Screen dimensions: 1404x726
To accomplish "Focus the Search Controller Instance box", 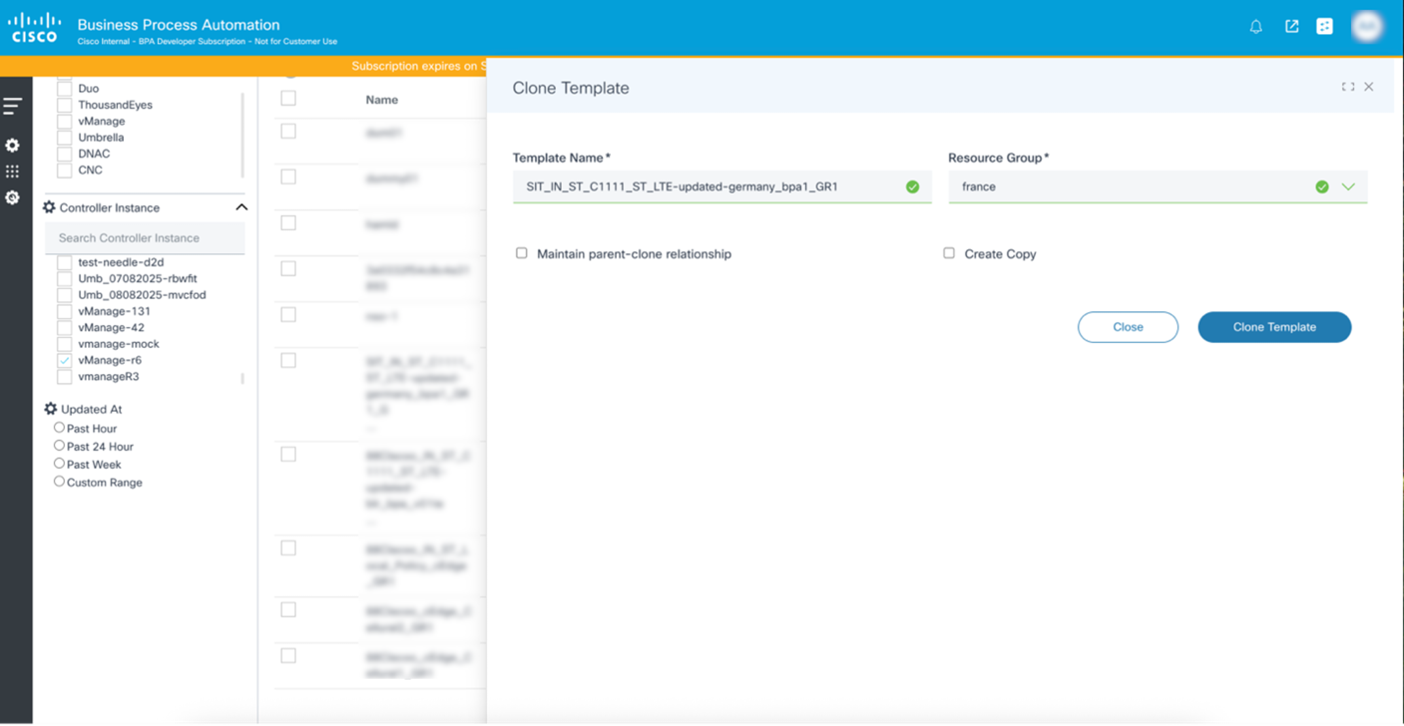I will coord(145,238).
